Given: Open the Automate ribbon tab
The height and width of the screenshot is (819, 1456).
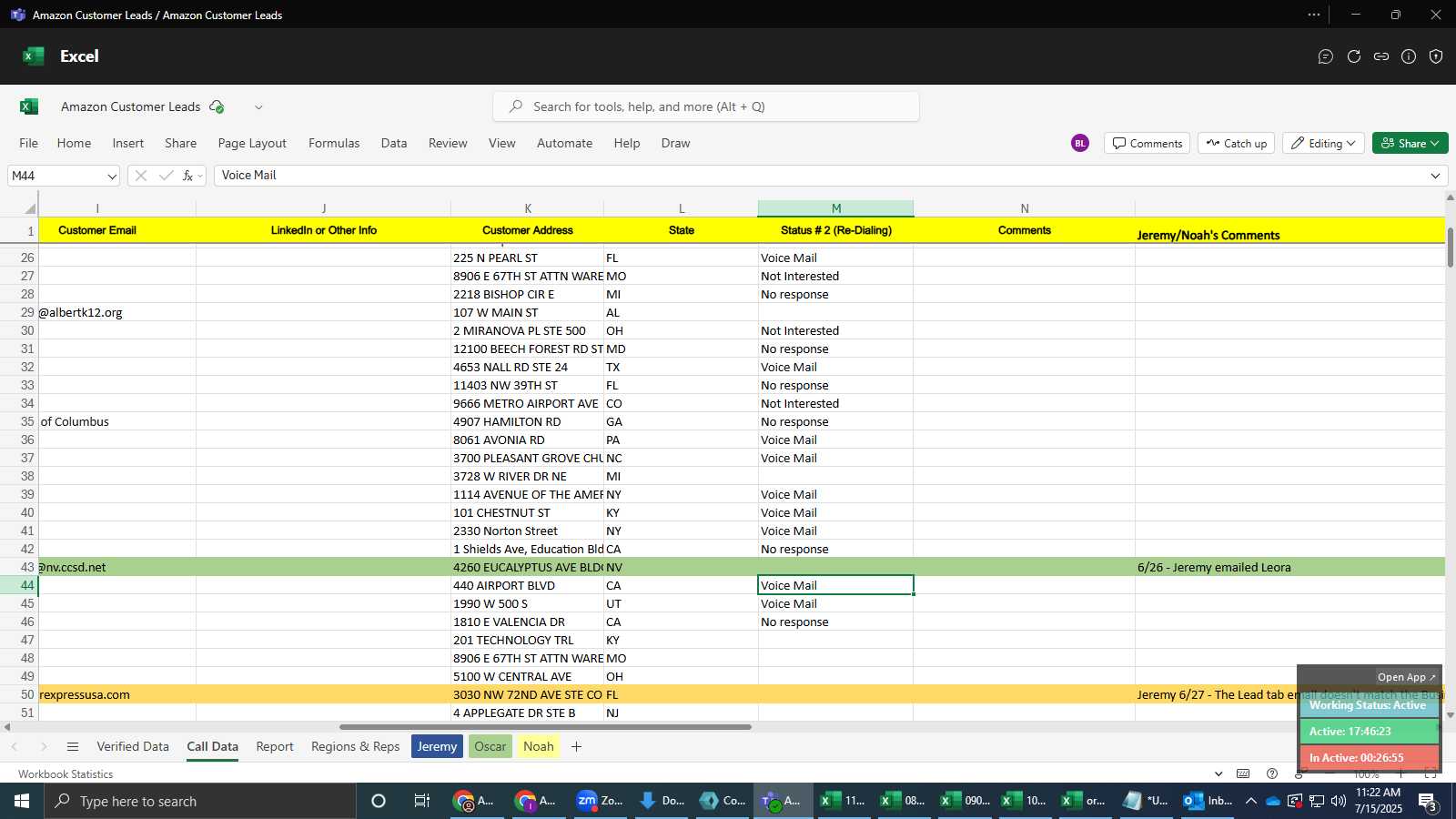Looking at the screenshot, I should (x=564, y=144).
